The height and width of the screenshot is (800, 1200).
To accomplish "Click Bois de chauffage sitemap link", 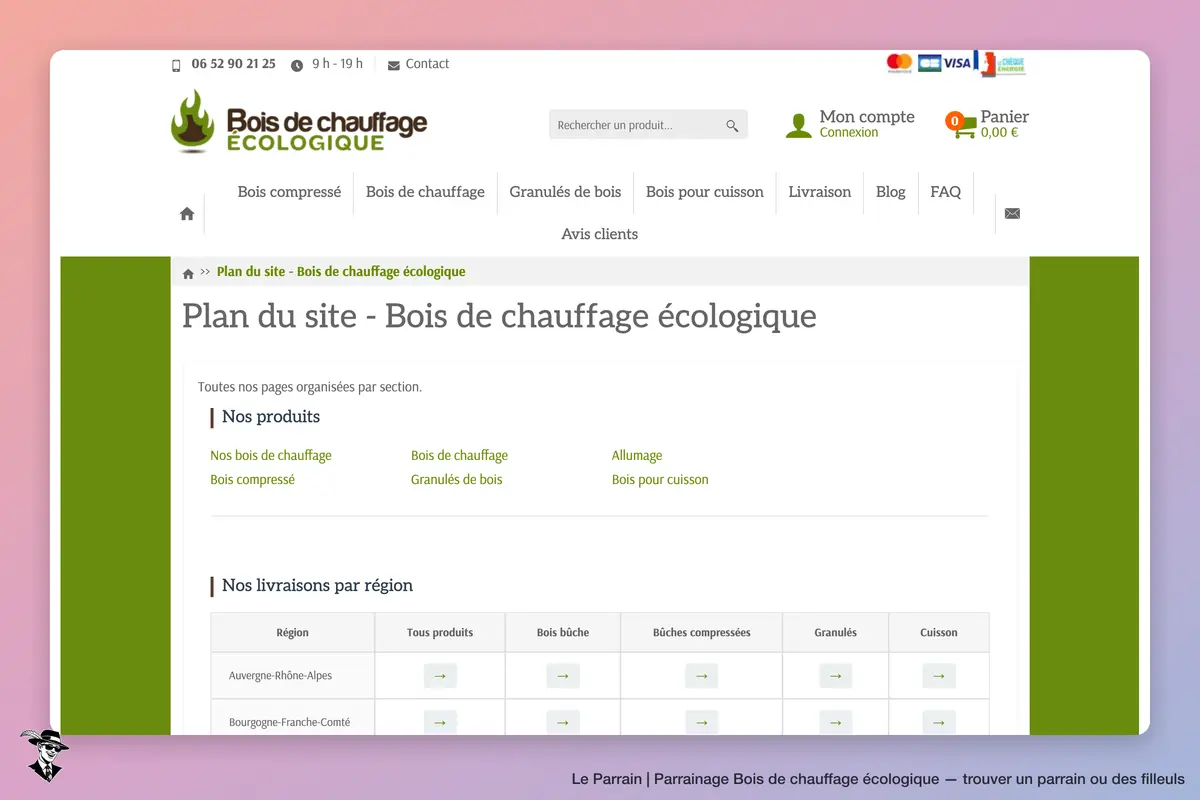I will (x=459, y=456).
